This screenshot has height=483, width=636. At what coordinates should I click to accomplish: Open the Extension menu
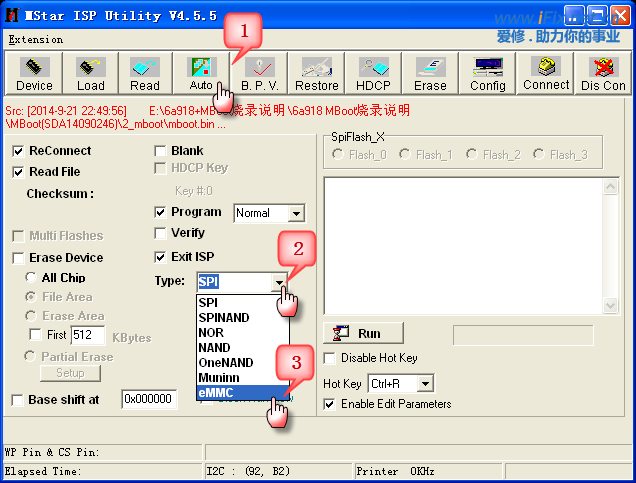[35, 39]
